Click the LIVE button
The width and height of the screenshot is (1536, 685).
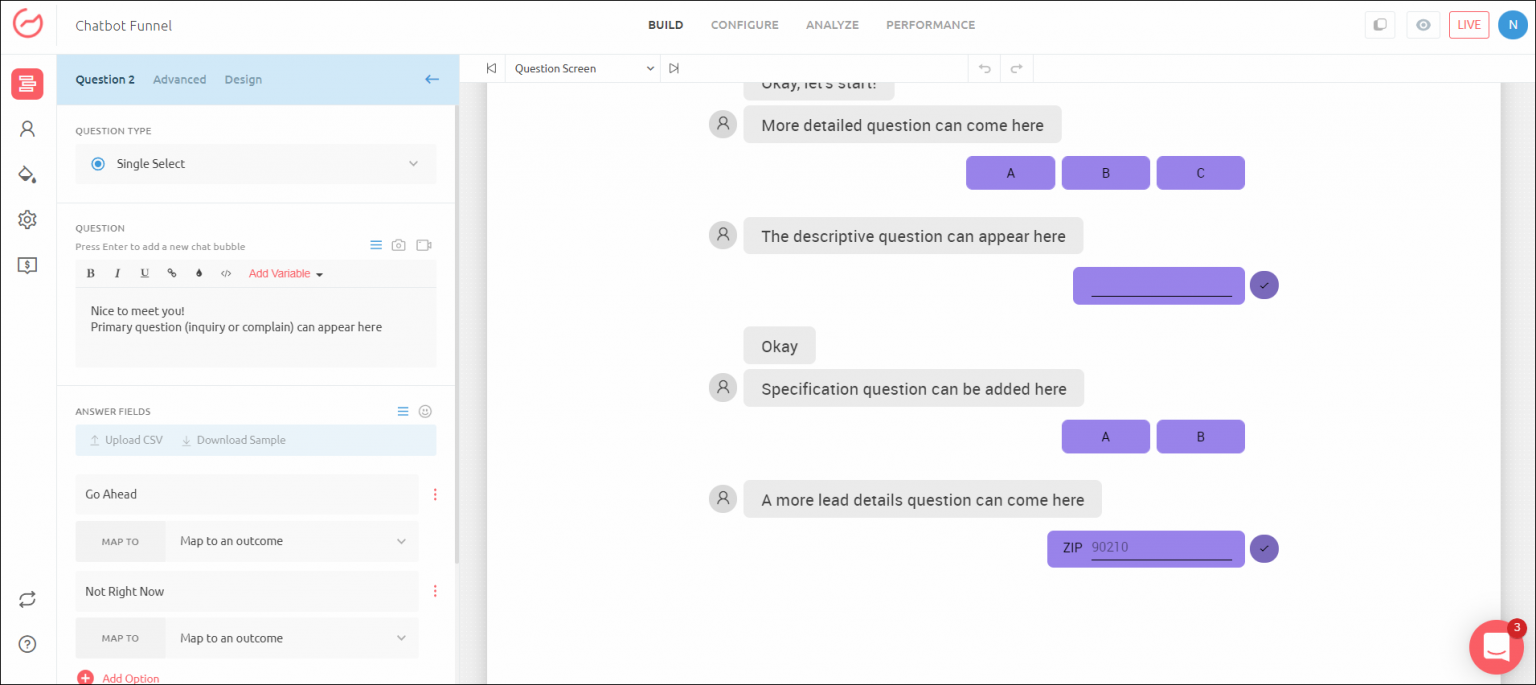[1468, 25]
